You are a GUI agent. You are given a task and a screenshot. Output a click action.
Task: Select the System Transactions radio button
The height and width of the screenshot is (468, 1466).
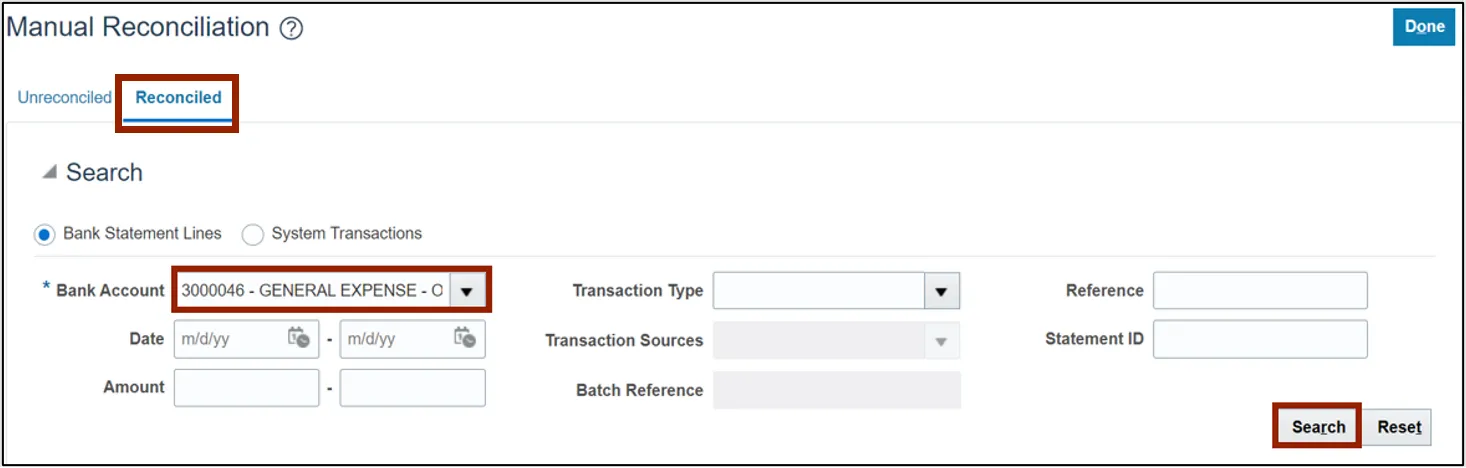253,234
